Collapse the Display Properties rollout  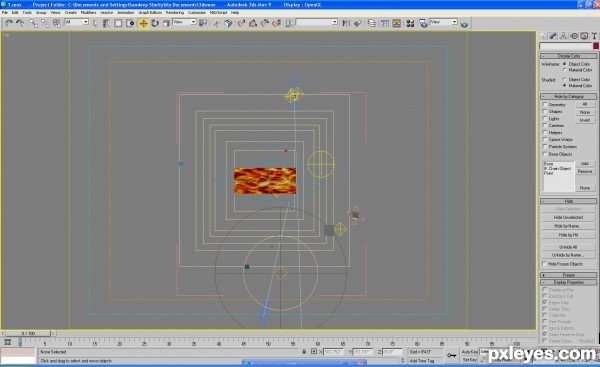(569, 282)
